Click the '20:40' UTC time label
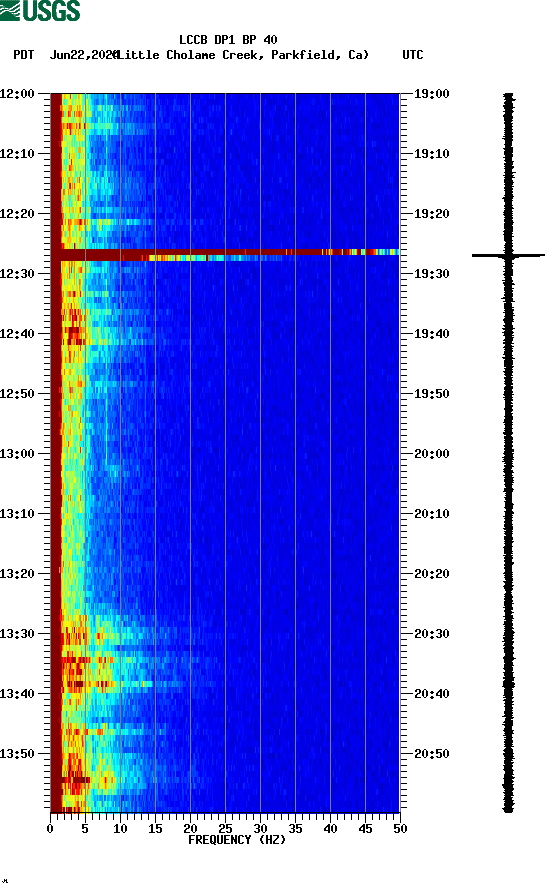Screen dimensions: 552x892 (x=431, y=693)
